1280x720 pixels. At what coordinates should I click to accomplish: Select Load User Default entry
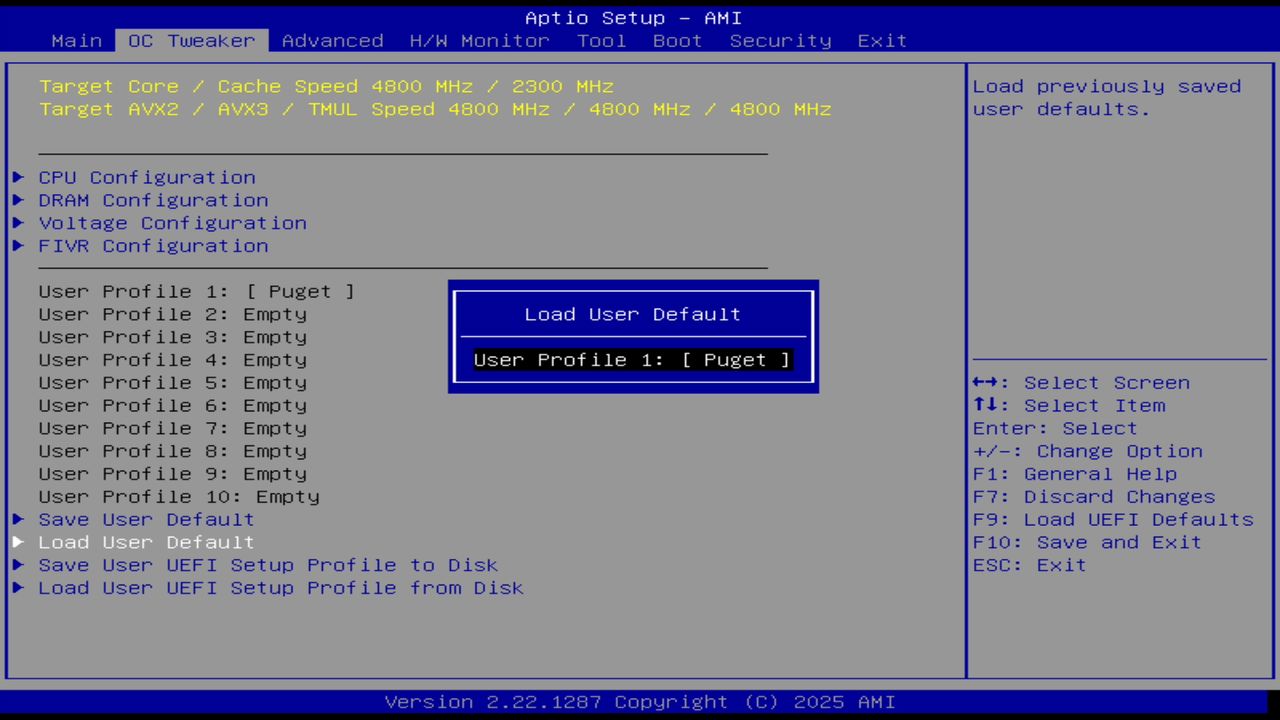[147, 543]
